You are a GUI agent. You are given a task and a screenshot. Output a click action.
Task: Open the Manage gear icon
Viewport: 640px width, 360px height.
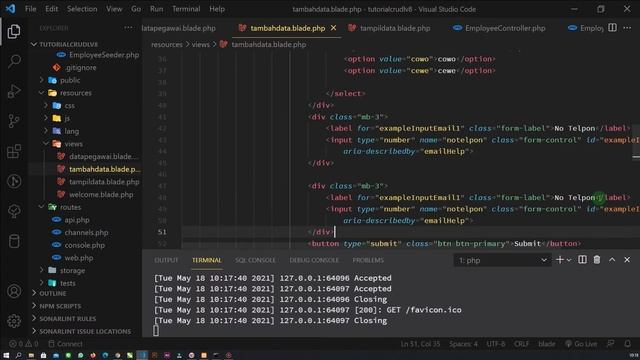tap(14, 321)
